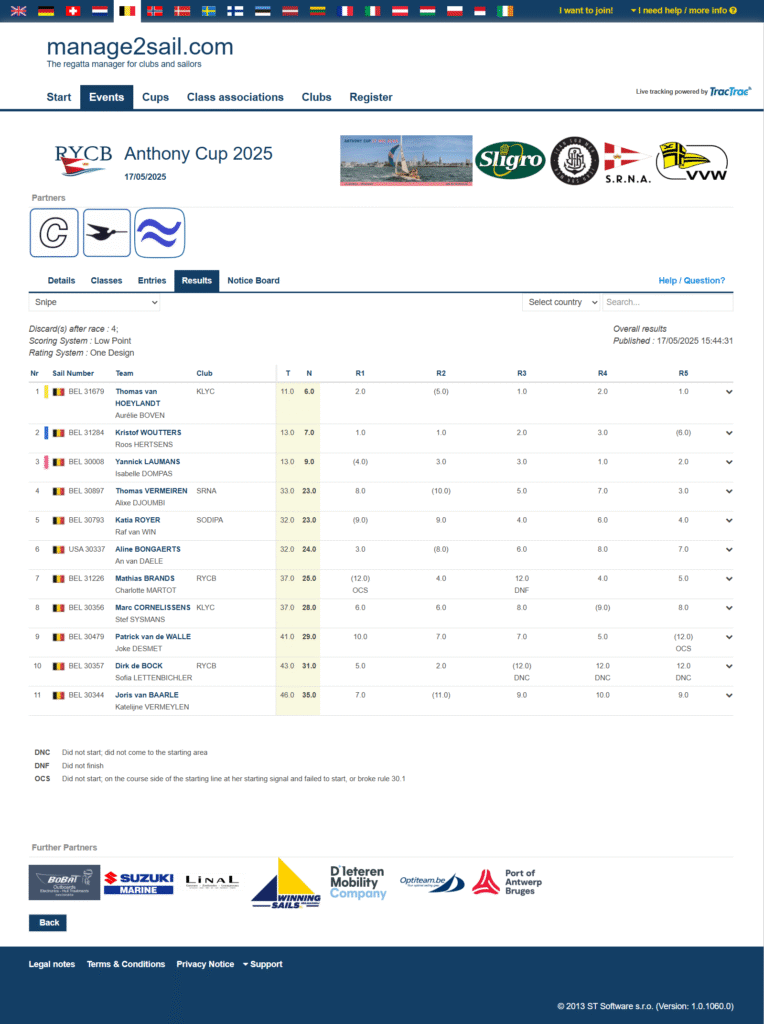
Task: Click the Winning Sails logo
Action: pyautogui.click(x=286, y=882)
